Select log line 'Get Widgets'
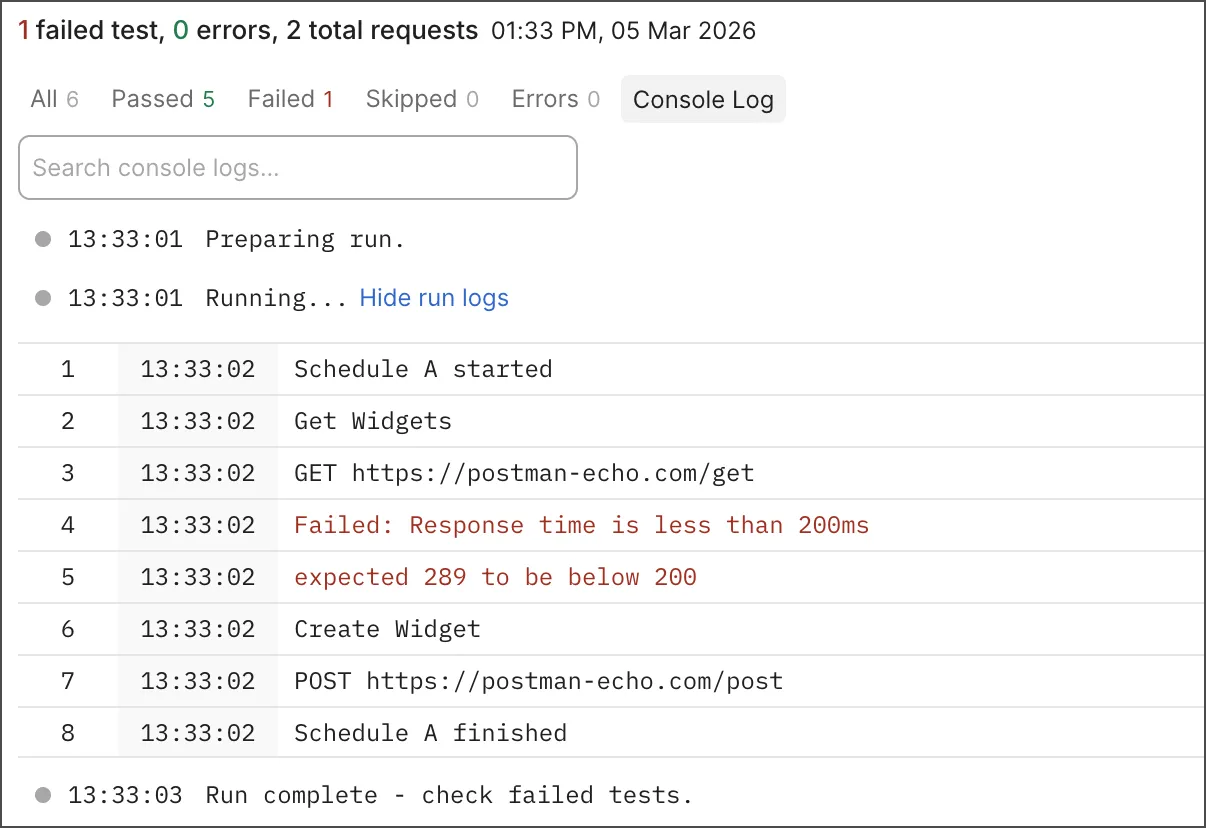Viewport: 1206px width, 828px height. coord(373,421)
